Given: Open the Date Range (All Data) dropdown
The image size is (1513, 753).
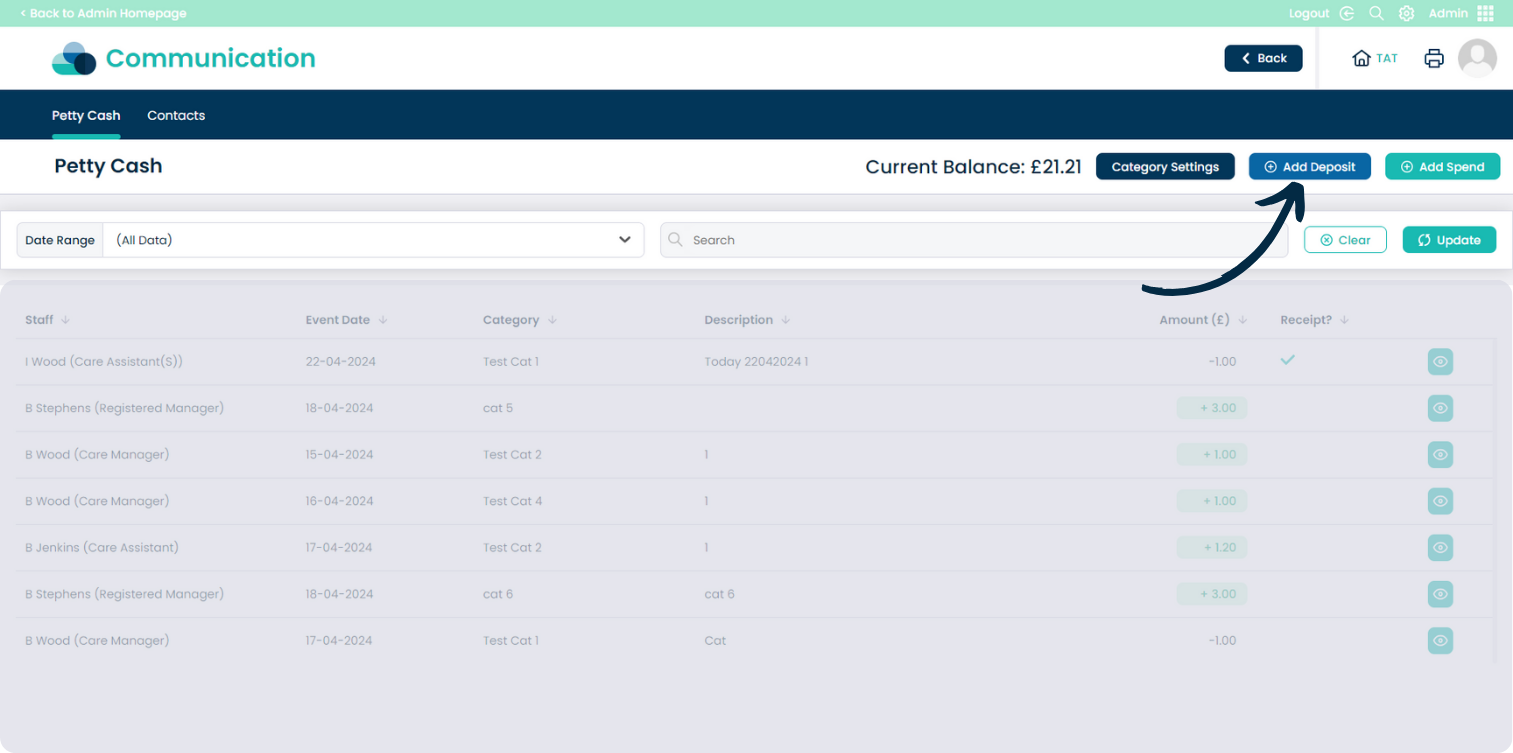Looking at the screenshot, I should (x=374, y=240).
